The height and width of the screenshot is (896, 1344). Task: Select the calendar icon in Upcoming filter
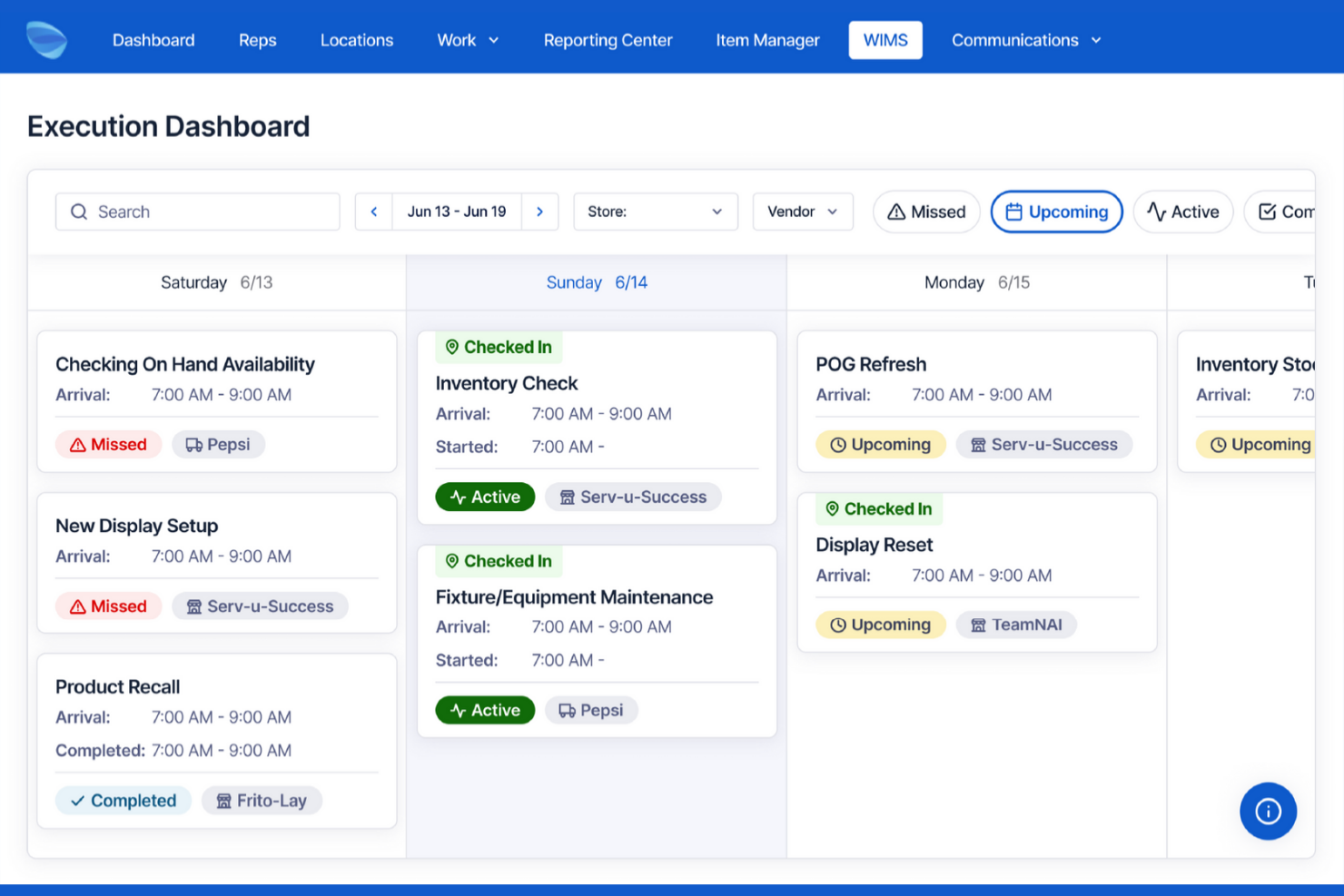point(1014,212)
